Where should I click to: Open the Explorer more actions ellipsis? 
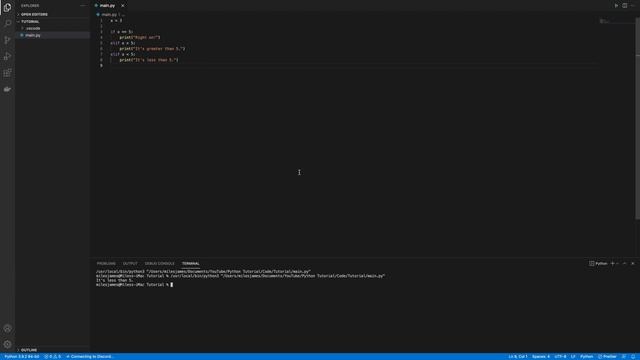pyautogui.click(x=83, y=6)
